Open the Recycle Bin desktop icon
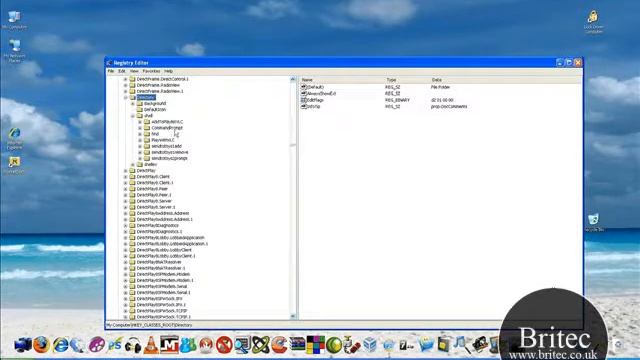This screenshot has height=360, width=640. (x=594, y=223)
